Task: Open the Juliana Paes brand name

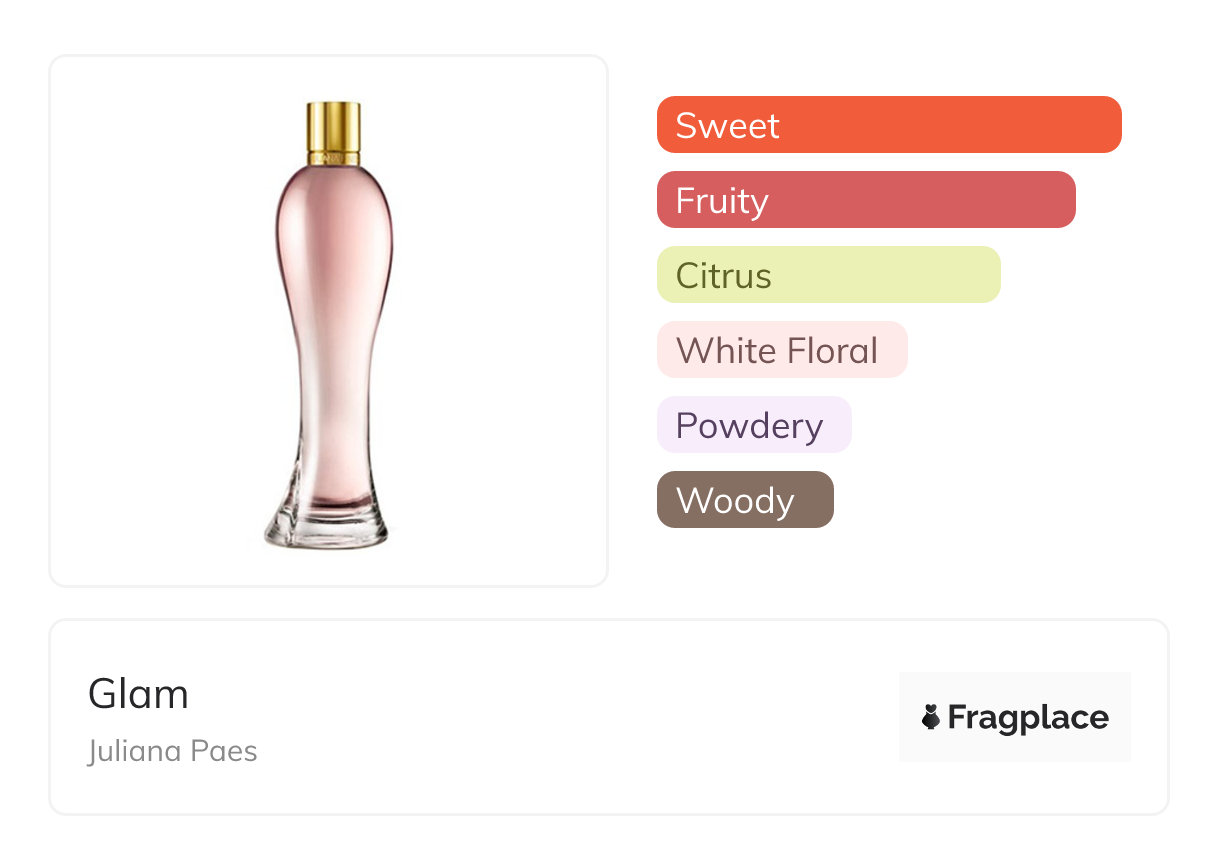Action: coord(172,751)
